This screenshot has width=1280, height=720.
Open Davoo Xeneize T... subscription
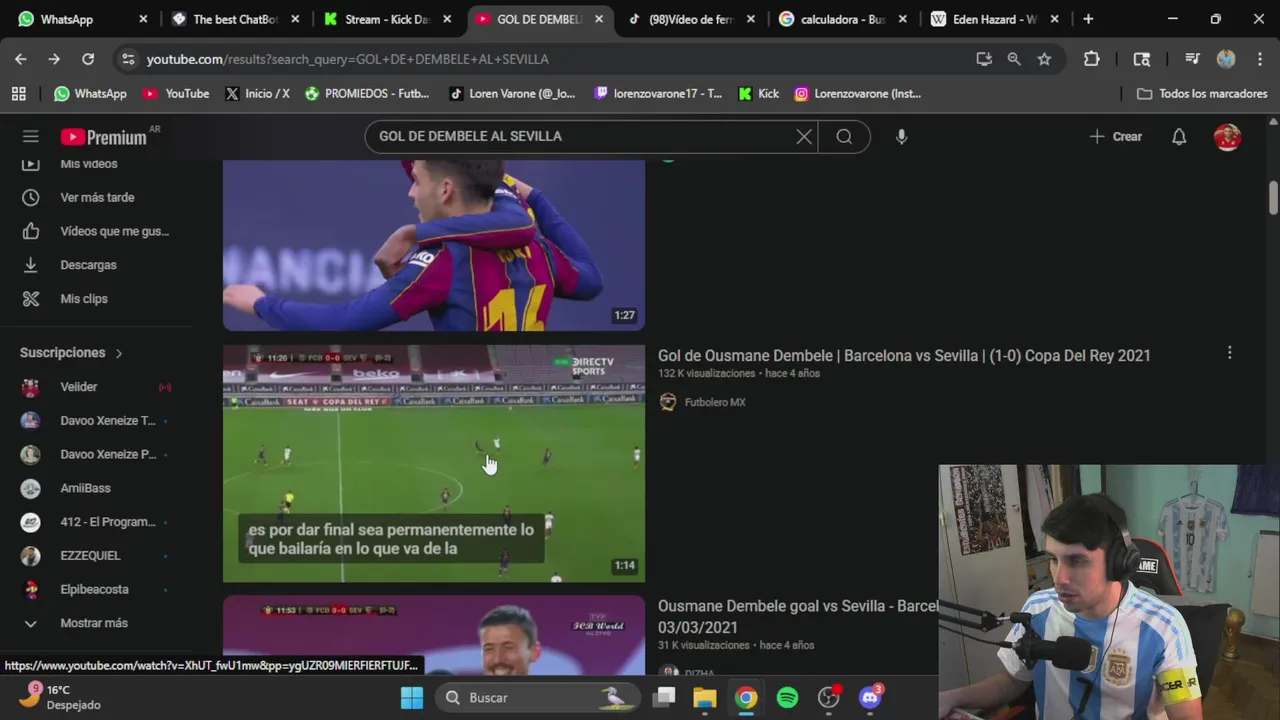point(97,421)
